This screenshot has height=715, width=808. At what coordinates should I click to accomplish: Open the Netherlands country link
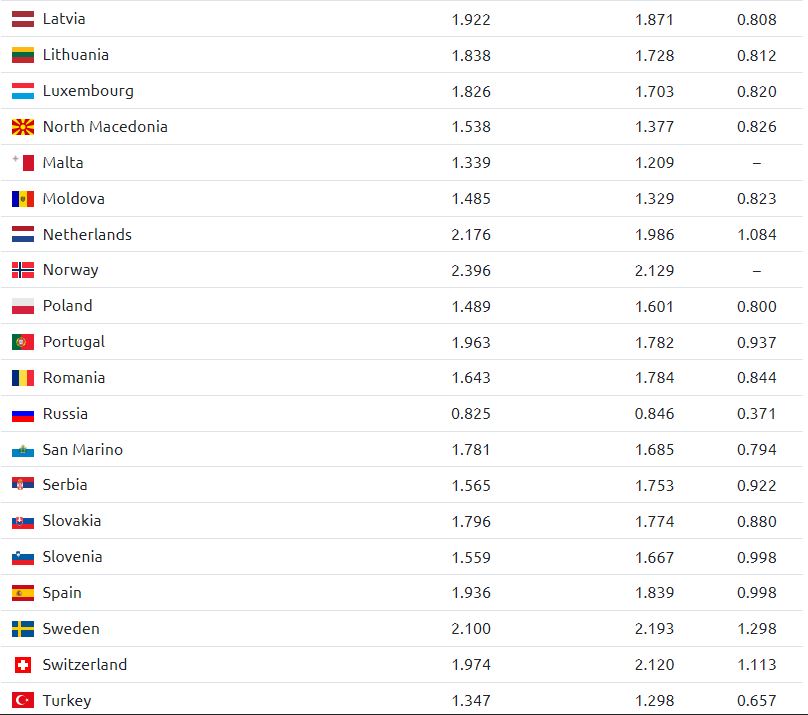pyautogui.click(x=87, y=235)
